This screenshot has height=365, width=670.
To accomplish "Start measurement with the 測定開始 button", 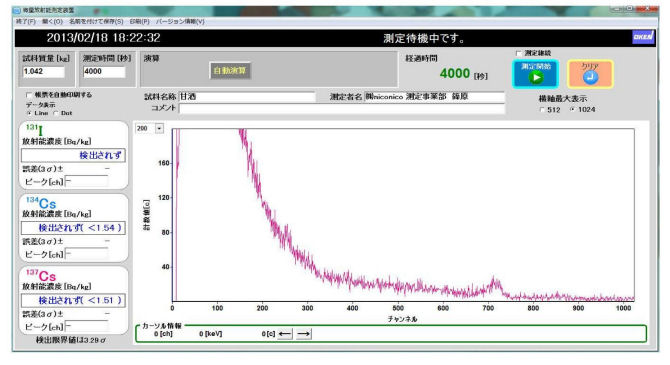I will click(x=535, y=74).
